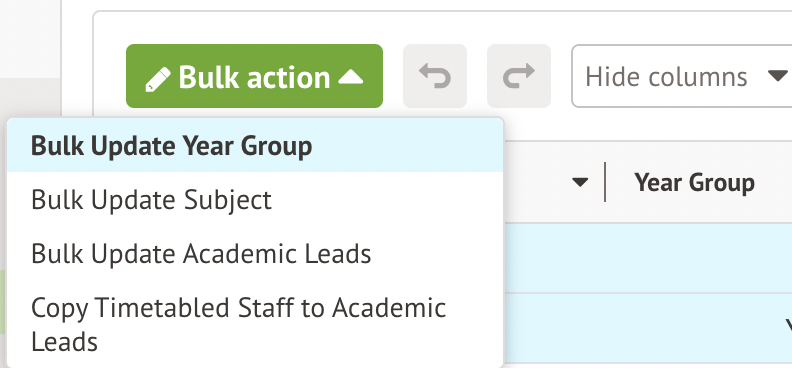Open the column menu arrow left of Year Group
The image size is (792, 368).
[580, 182]
